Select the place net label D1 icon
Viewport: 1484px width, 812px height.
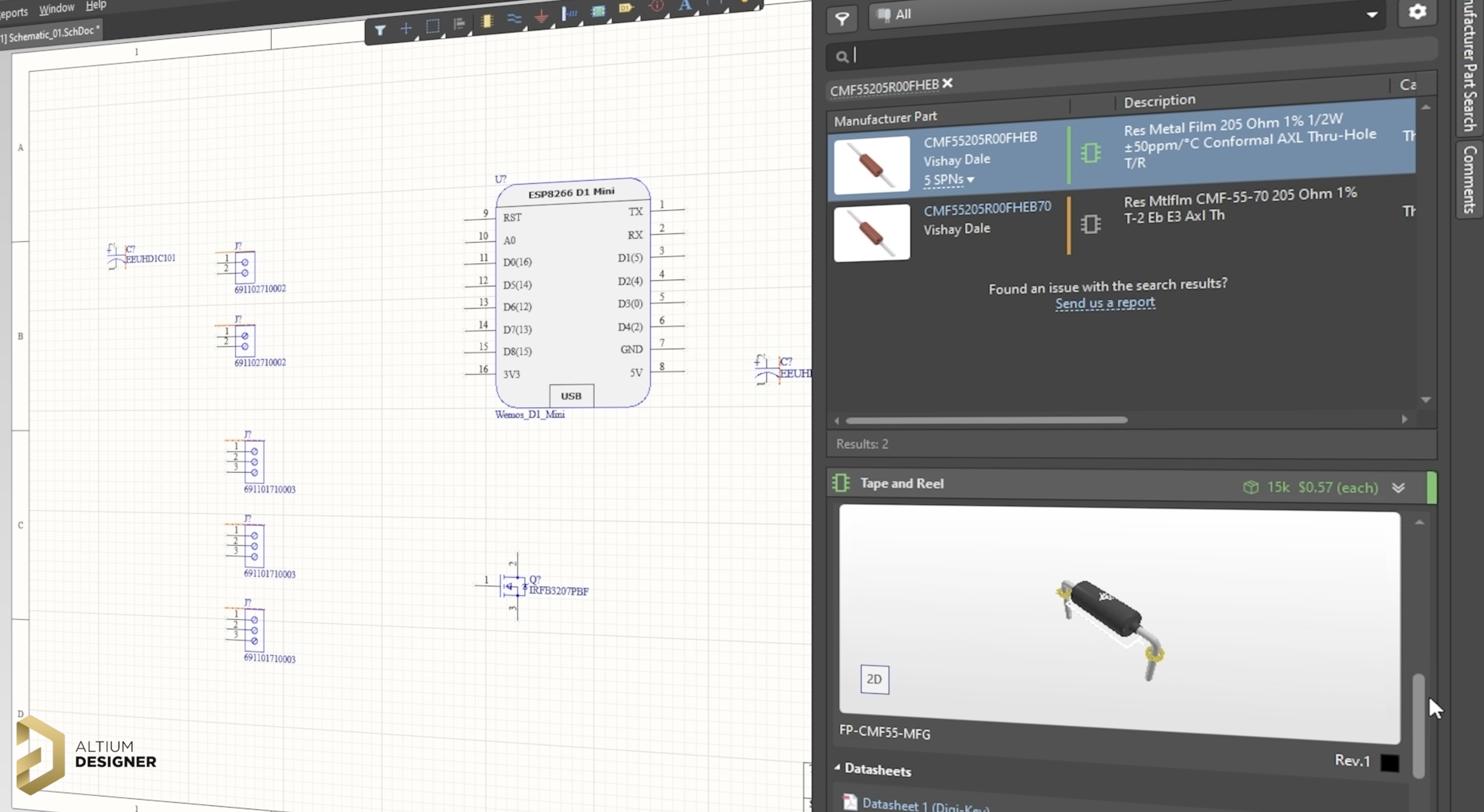pos(625,8)
